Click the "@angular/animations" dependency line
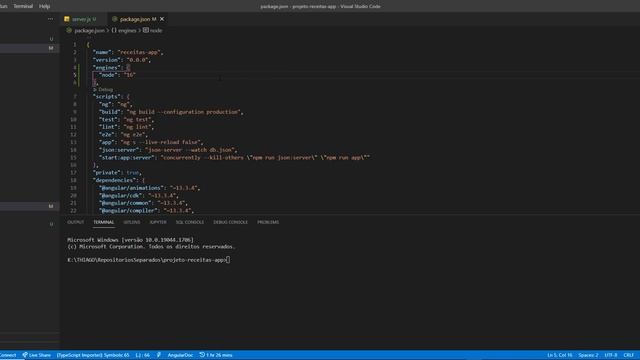Image resolution: width=640 pixels, height=360 pixels. pyautogui.click(x=149, y=188)
